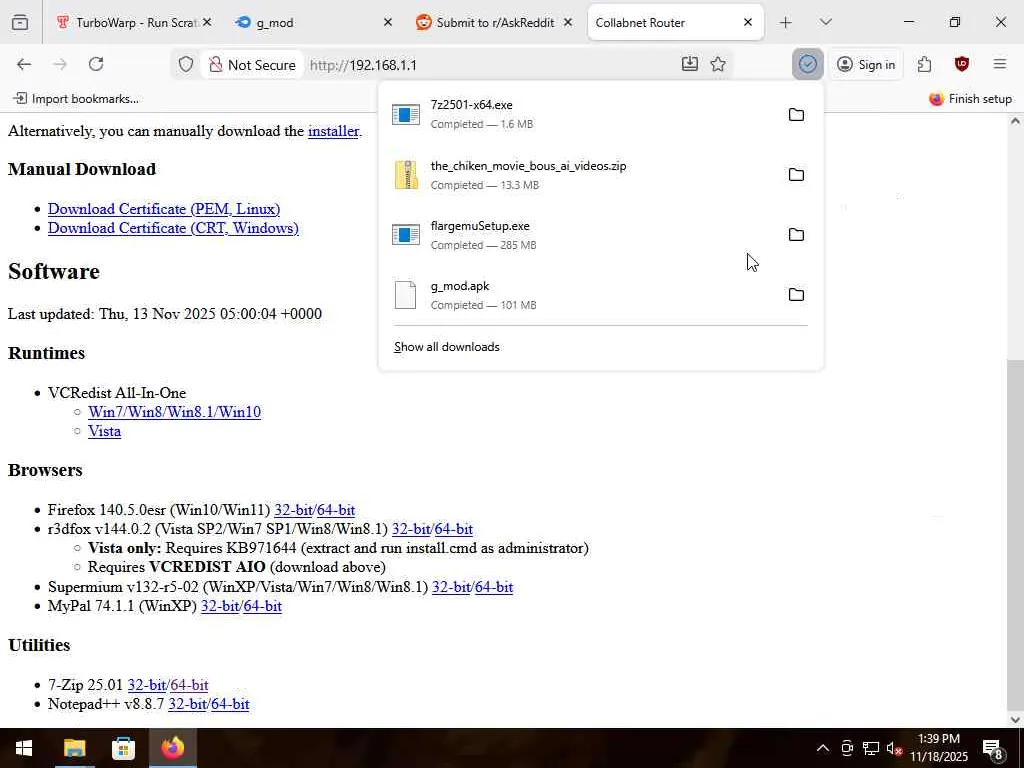Show containing folder for flargemuSetup.exe

[x=796, y=235]
